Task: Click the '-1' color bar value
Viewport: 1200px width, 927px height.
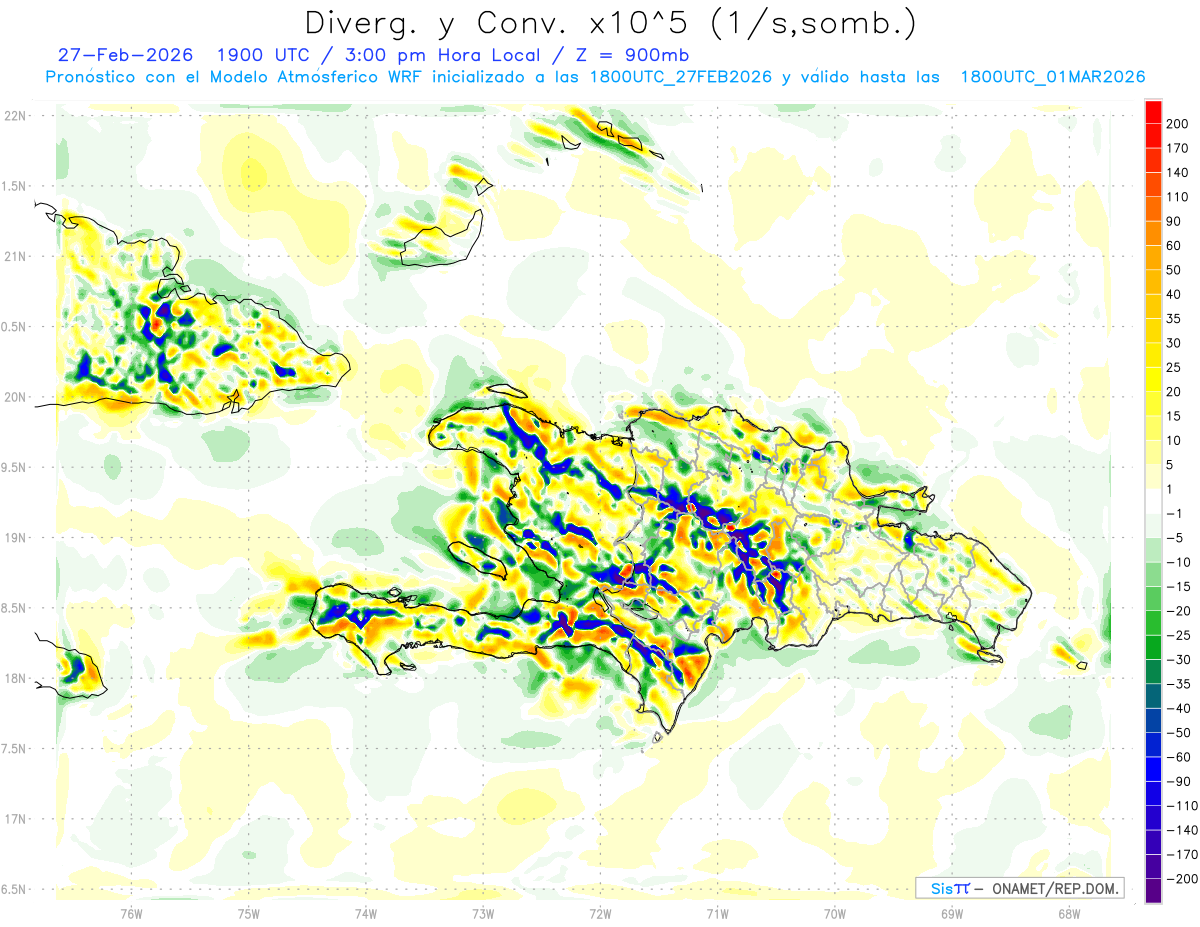Action: [1174, 514]
